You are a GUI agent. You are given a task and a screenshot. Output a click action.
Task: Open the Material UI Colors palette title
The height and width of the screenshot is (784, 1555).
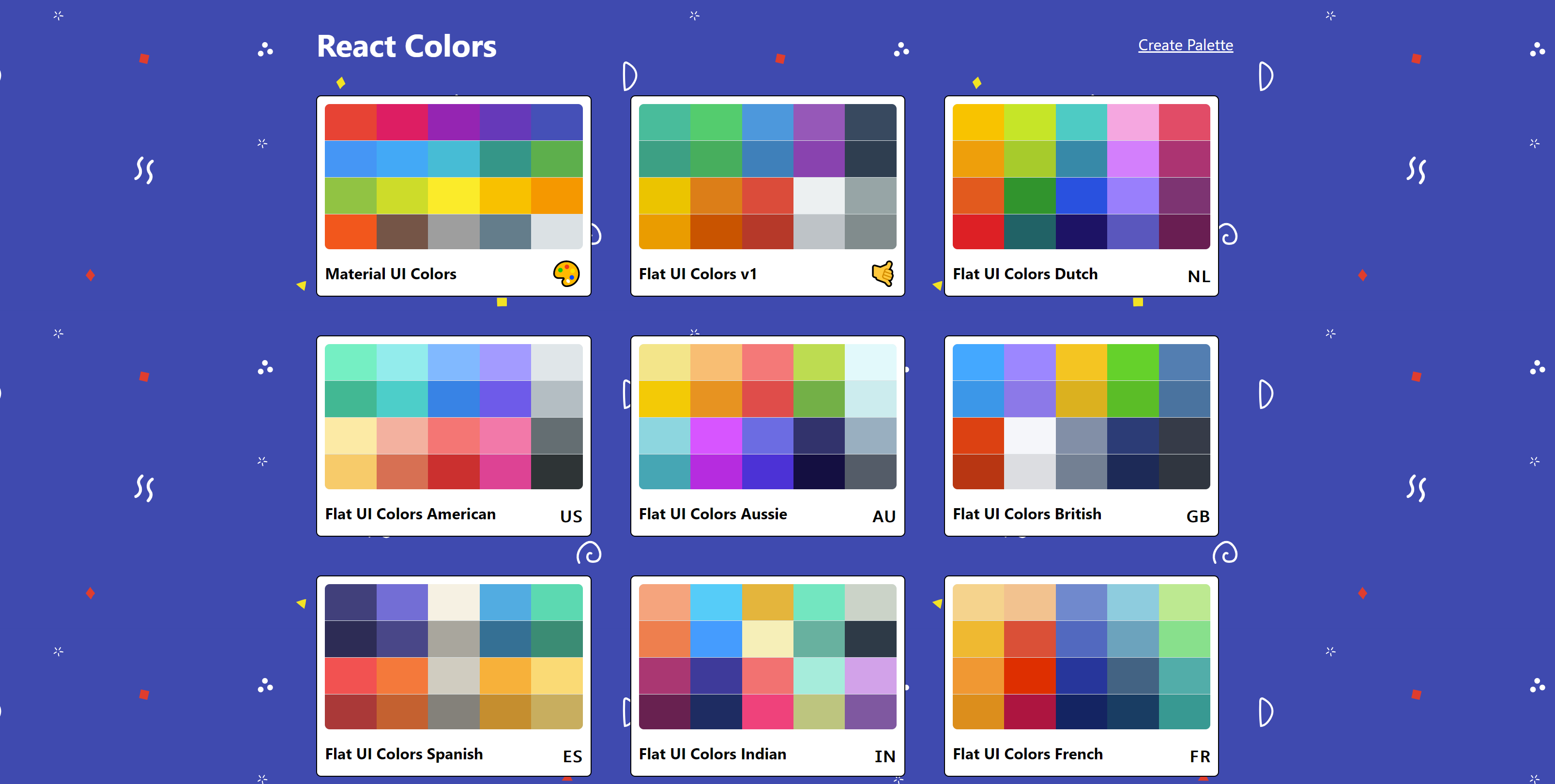391,274
